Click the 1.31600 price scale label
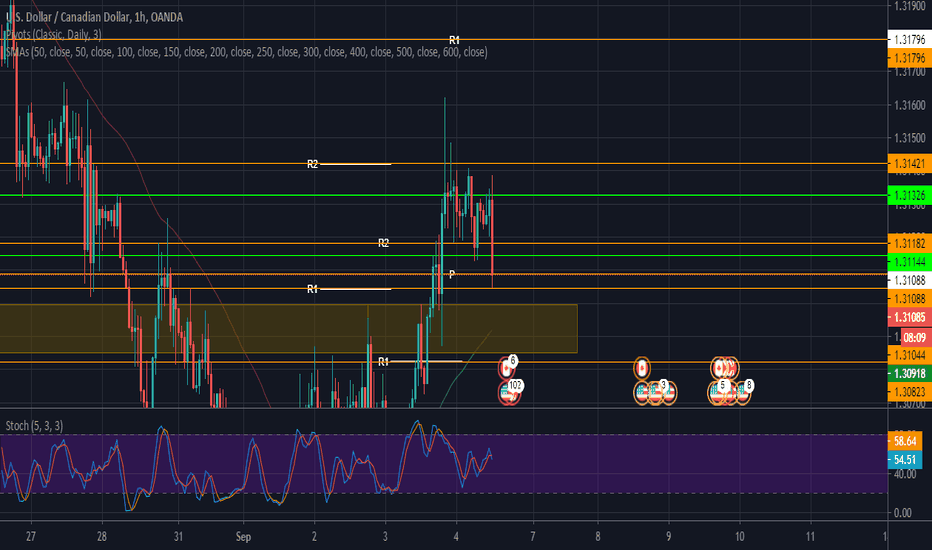The image size is (932, 550). pos(909,105)
